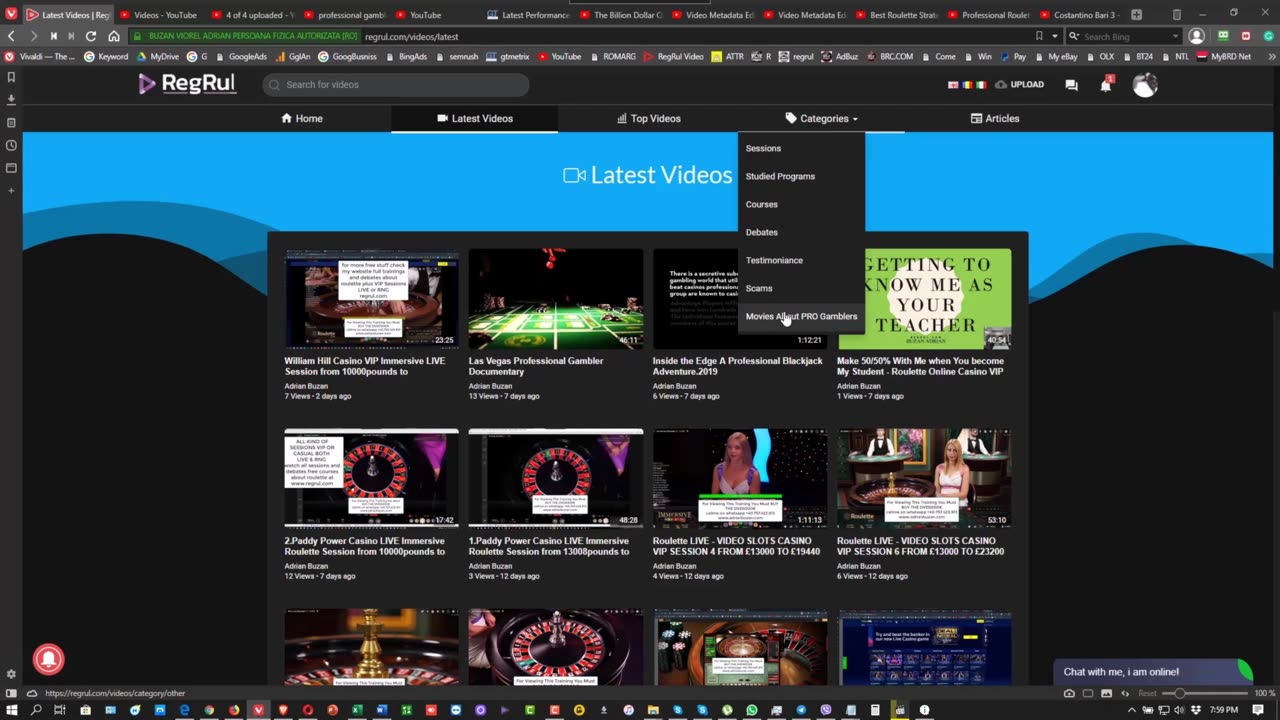Viewport: 1280px width, 720px height.
Task: Switch to Videos - YouTube tab
Action: click(158, 15)
